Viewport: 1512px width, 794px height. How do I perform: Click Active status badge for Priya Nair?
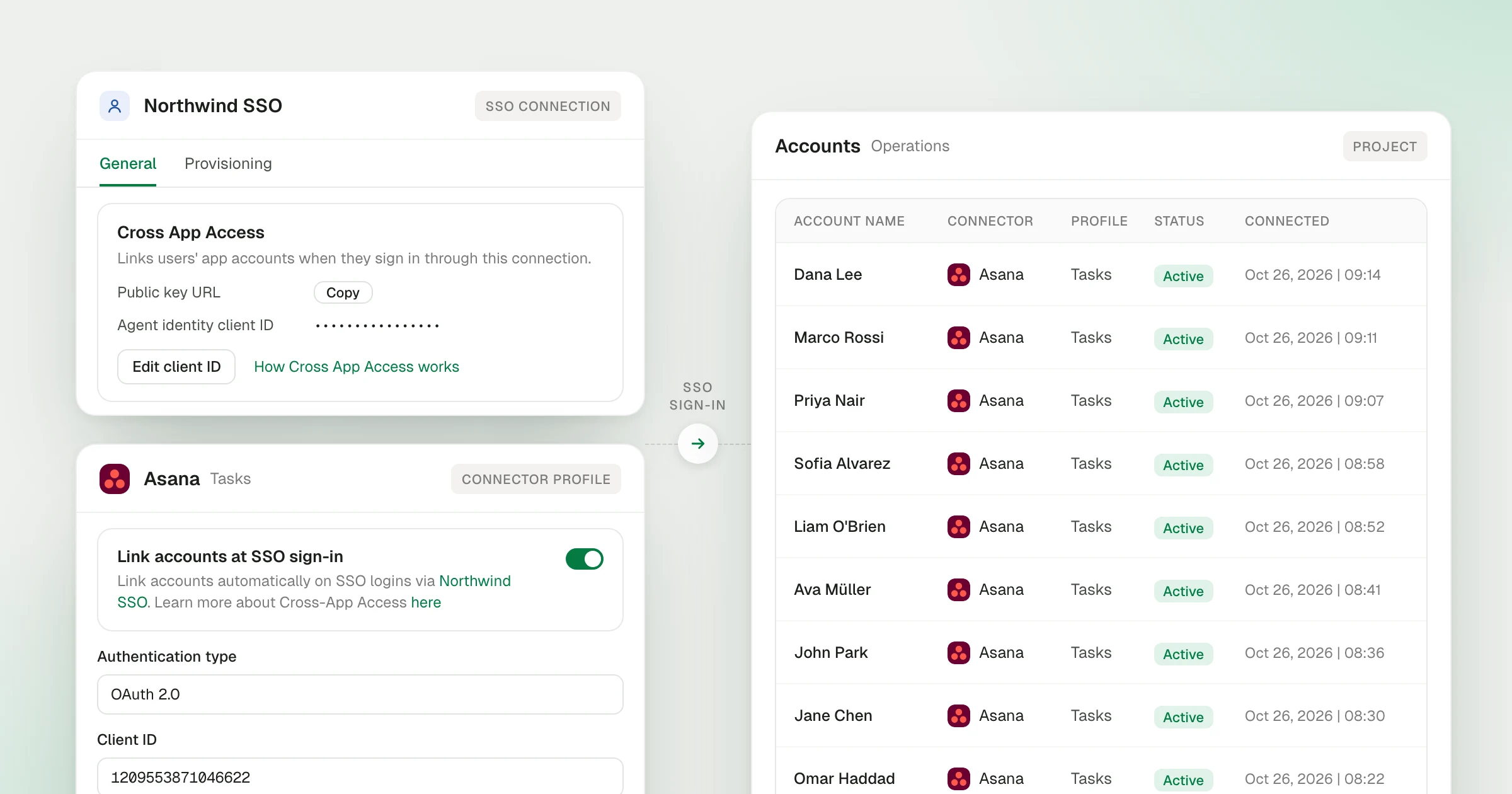pyautogui.click(x=1183, y=402)
